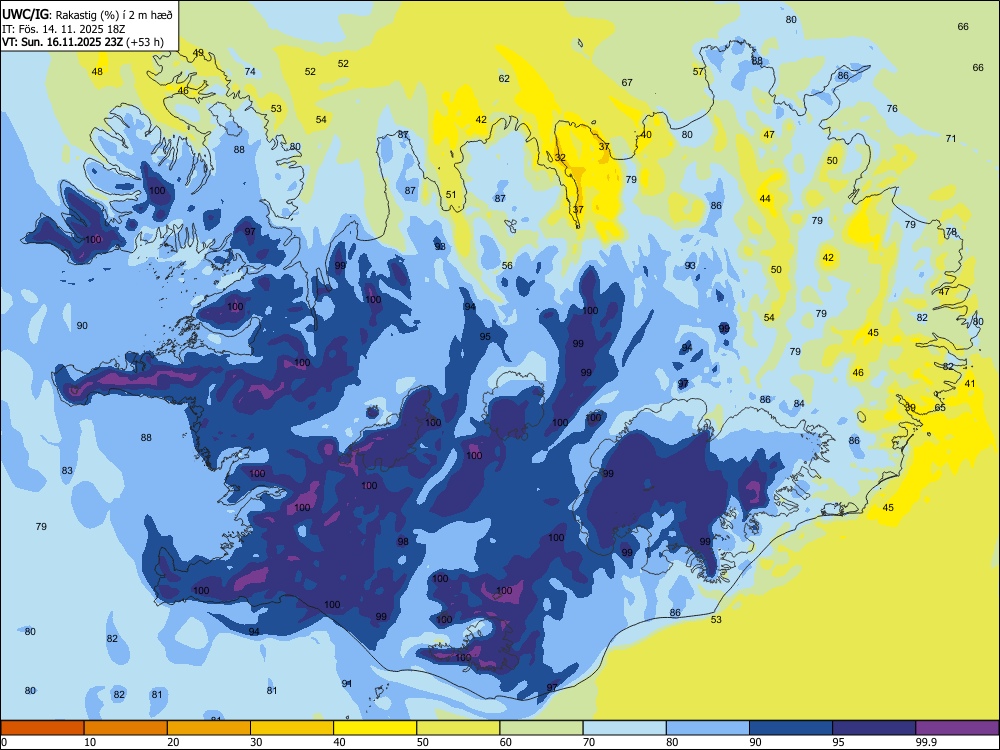Click the pale blue 70–80 legend swatch

pyautogui.click(x=624, y=728)
